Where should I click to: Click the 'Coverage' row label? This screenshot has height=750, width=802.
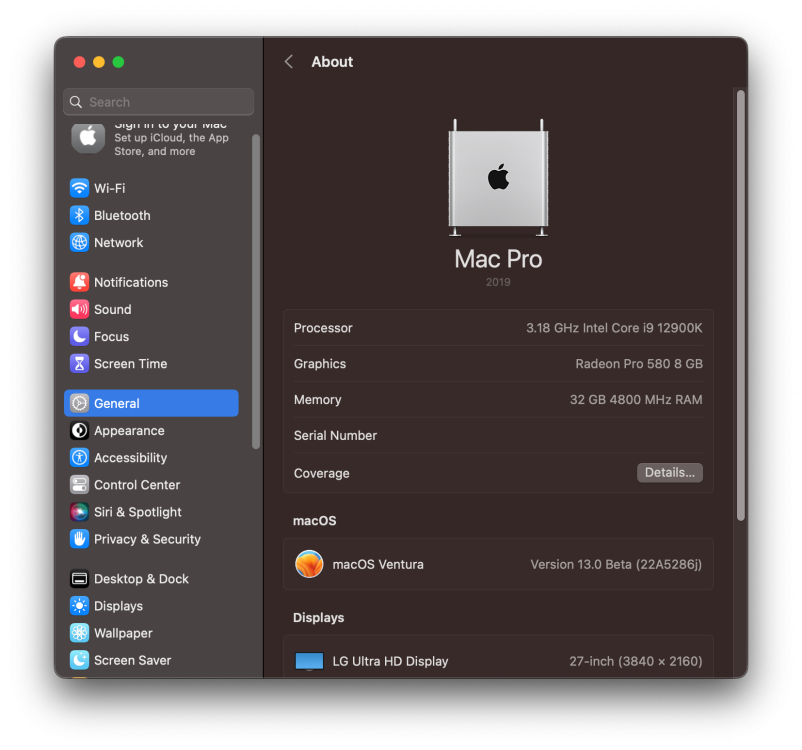[x=321, y=473]
